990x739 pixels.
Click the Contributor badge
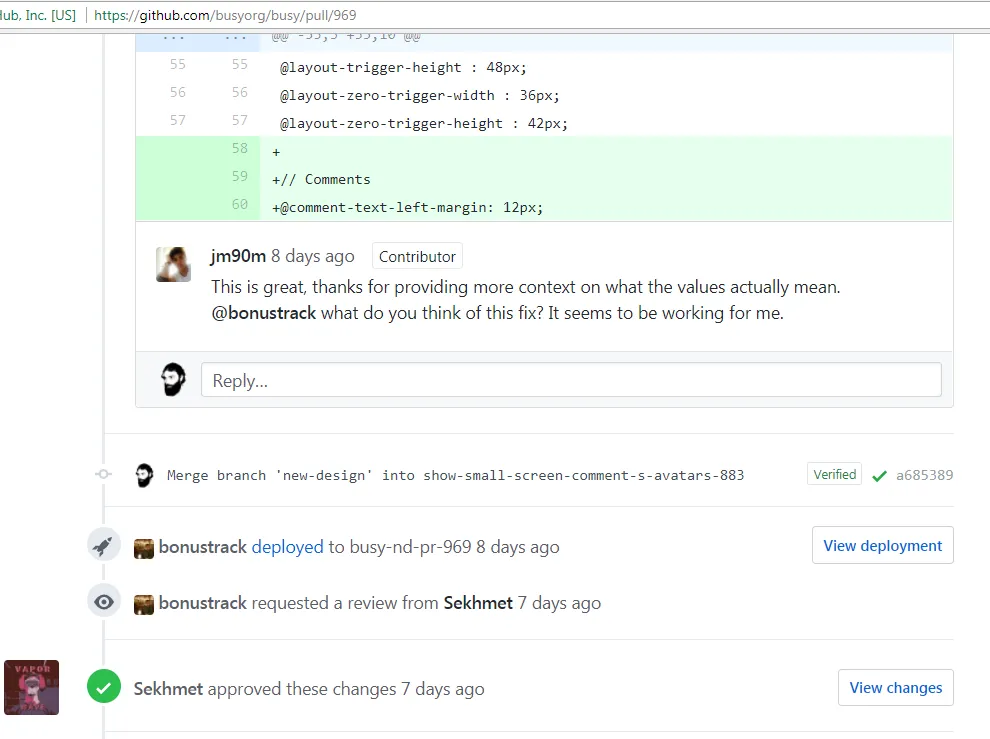pos(417,256)
